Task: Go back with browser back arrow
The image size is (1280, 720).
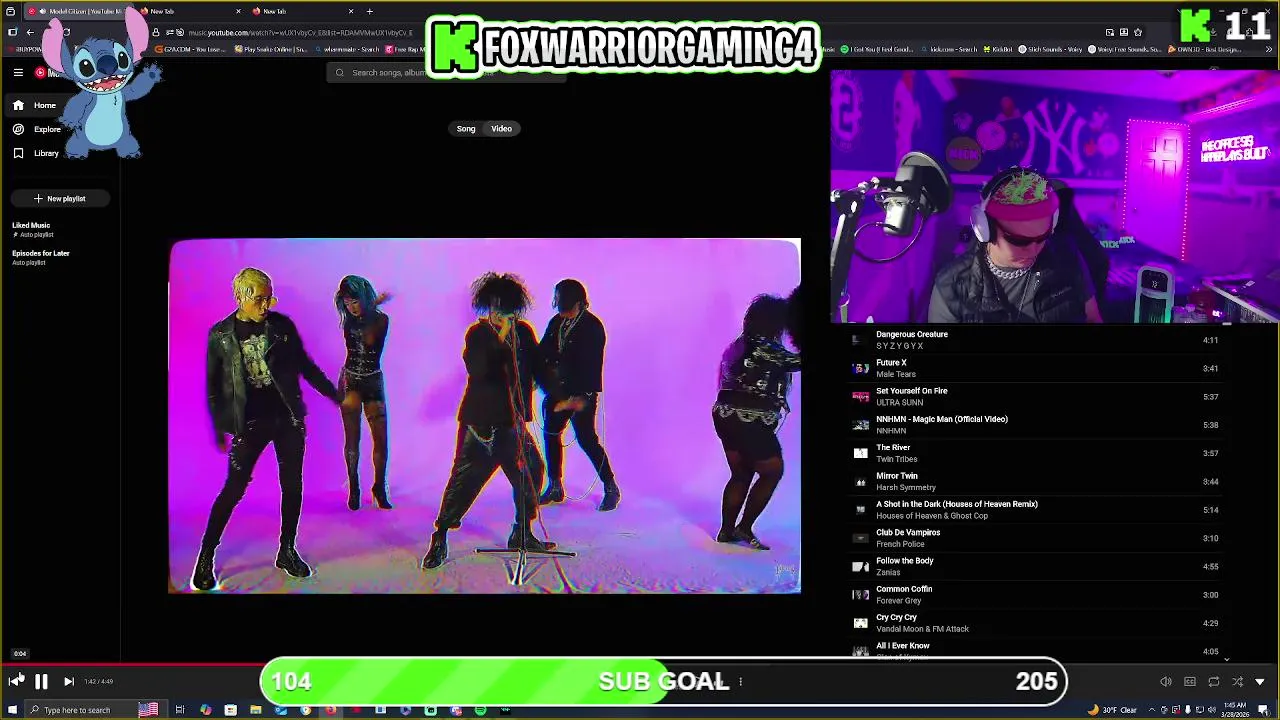Action: [x=30, y=32]
